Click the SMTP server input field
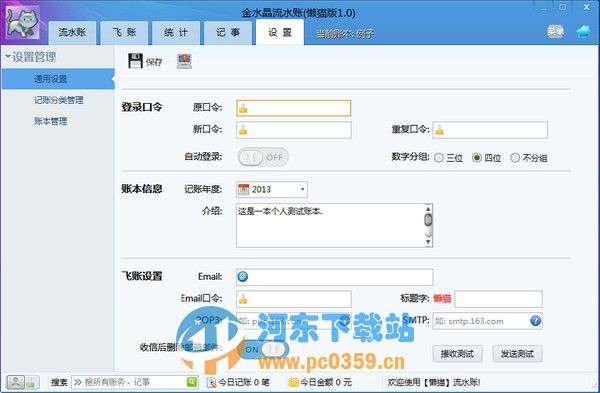The image size is (600, 393). [x=488, y=321]
